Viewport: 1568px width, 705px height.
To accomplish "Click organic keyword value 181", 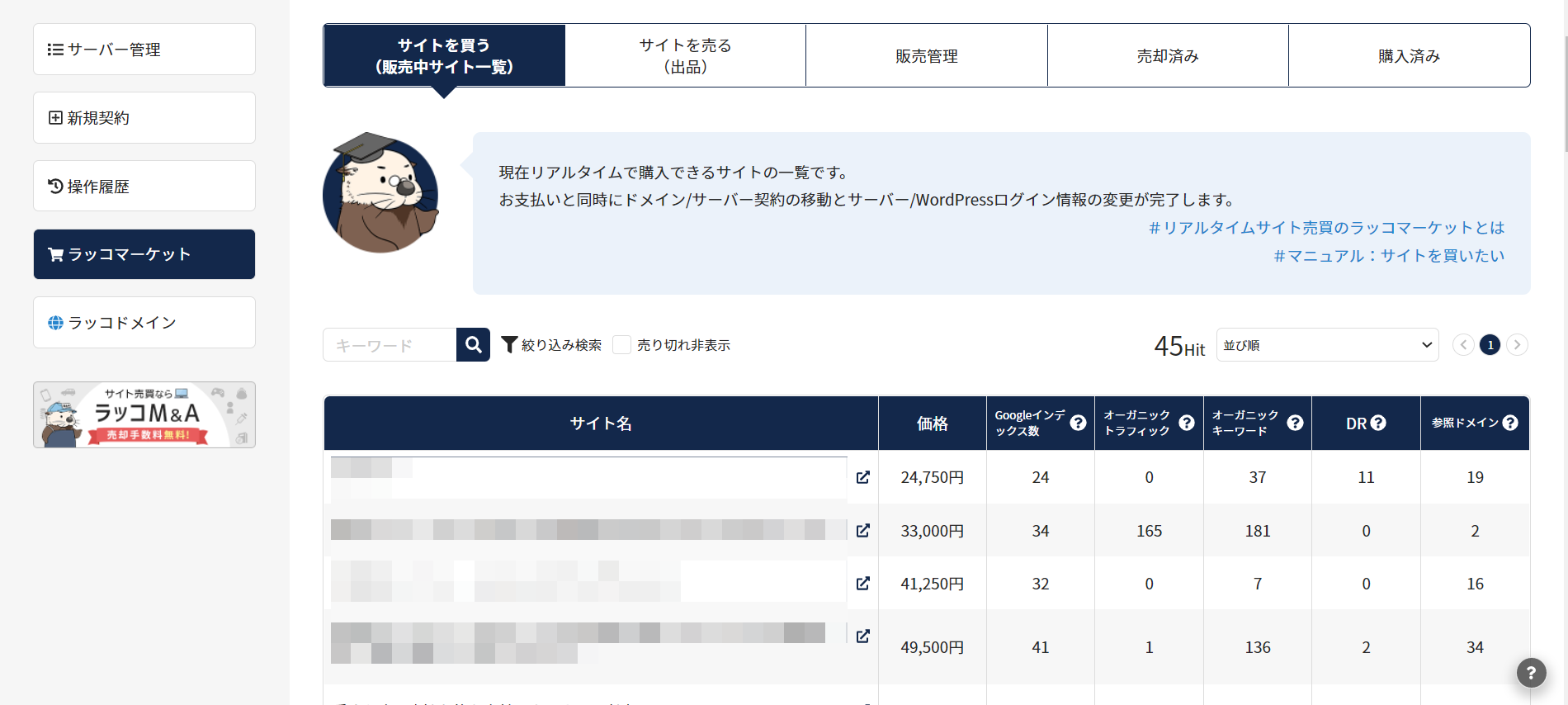I will (x=1258, y=531).
